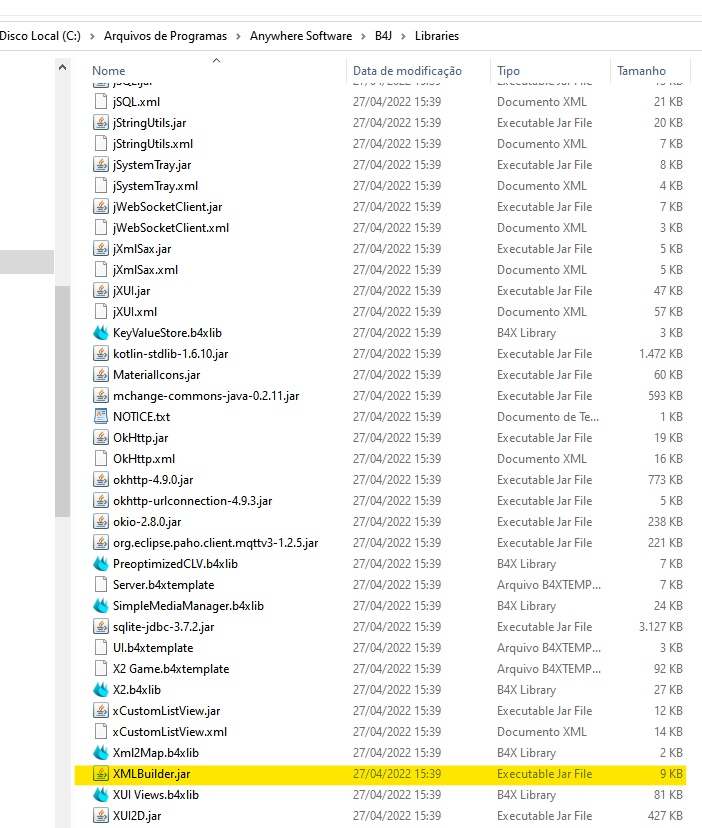
Task: Click the X2.b4xlib B4X icon
Action: pos(100,690)
